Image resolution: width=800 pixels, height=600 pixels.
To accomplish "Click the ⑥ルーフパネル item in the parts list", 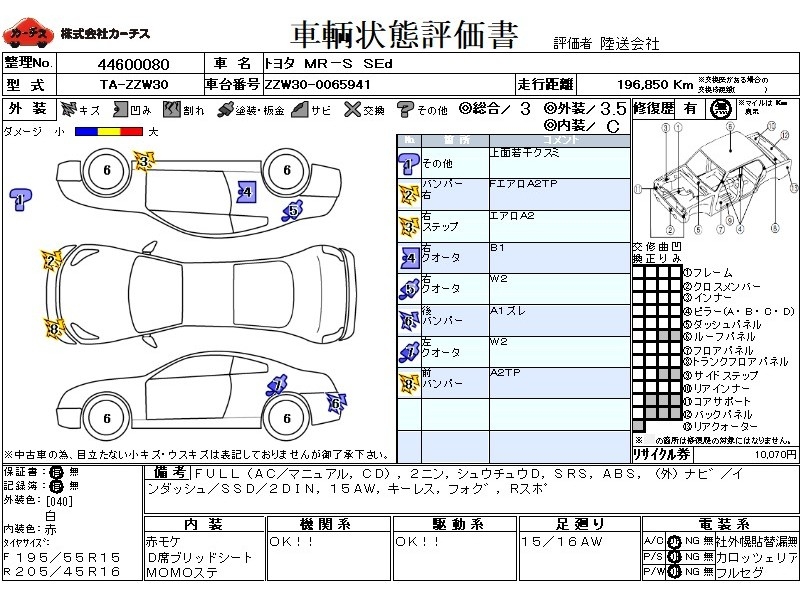I will click(x=719, y=336).
